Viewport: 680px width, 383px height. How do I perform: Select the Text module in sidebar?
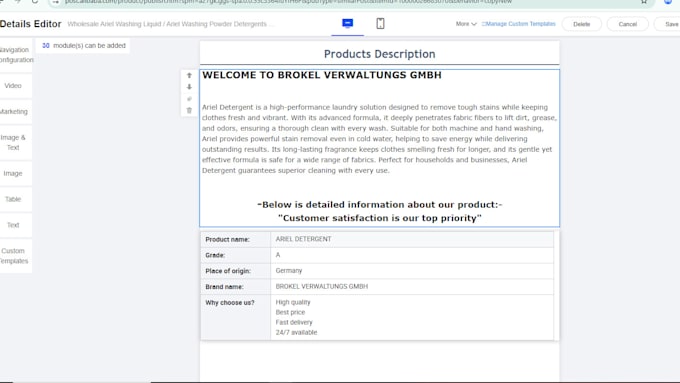pyautogui.click(x=16, y=225)
